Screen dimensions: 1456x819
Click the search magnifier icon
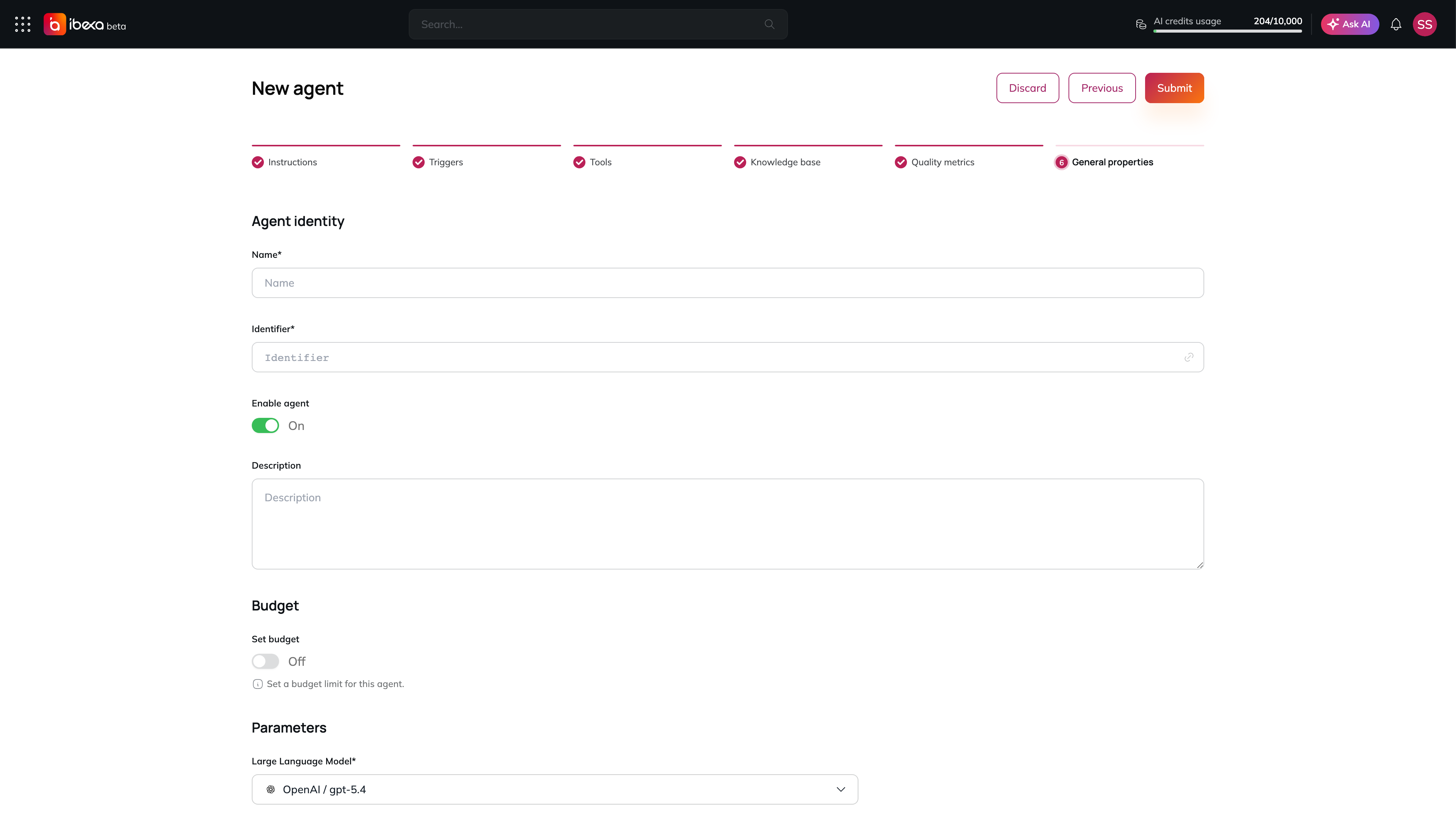[769, 24]
